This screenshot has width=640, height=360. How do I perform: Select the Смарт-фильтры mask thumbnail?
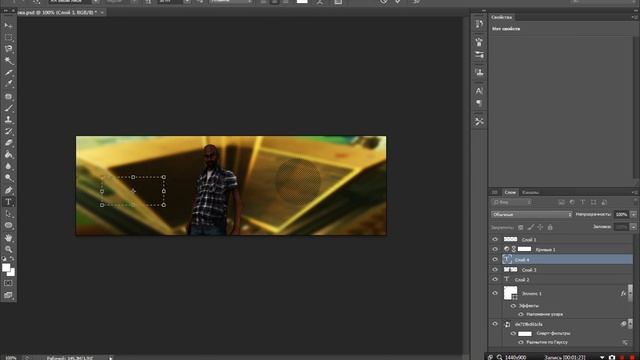[525, 333]
